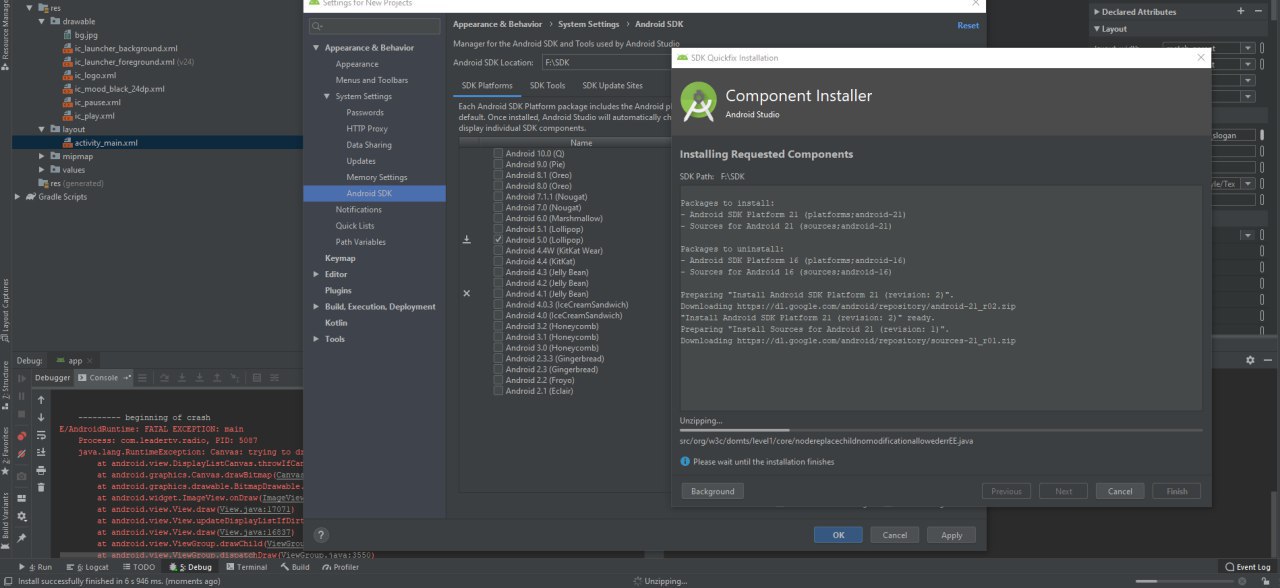Expand the mipmap folder in project tree
Screen dimensions: 1280x588
point(41,157)
